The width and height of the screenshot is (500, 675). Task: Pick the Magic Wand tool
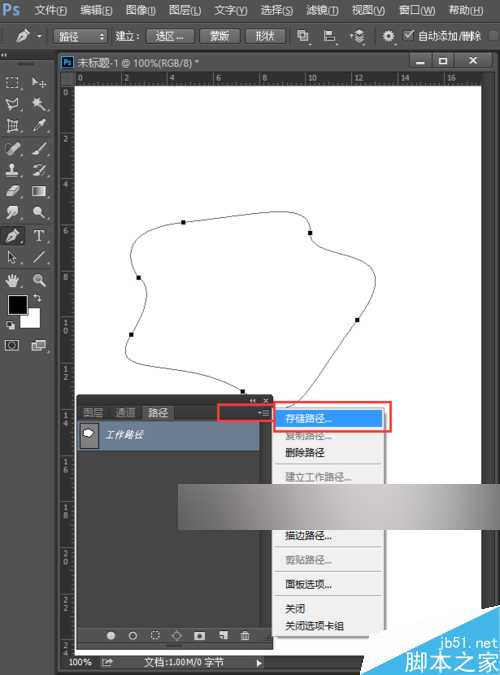point(39,104)
